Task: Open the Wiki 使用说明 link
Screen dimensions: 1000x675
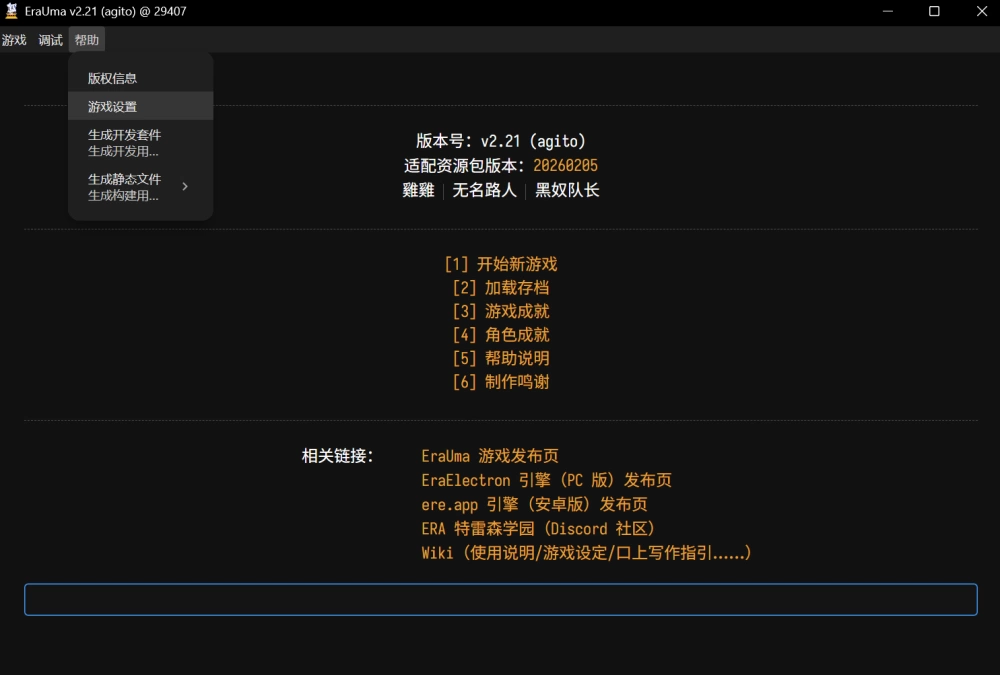Action: [x=587, y=553]
